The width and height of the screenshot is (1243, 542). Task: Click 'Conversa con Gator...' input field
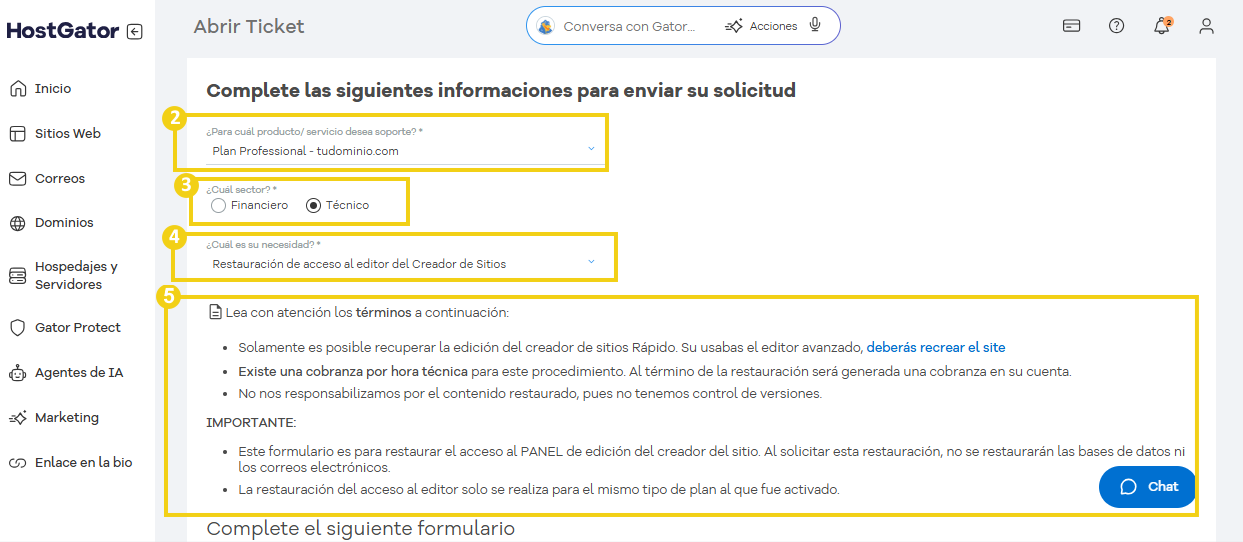[x=629, y=26]
